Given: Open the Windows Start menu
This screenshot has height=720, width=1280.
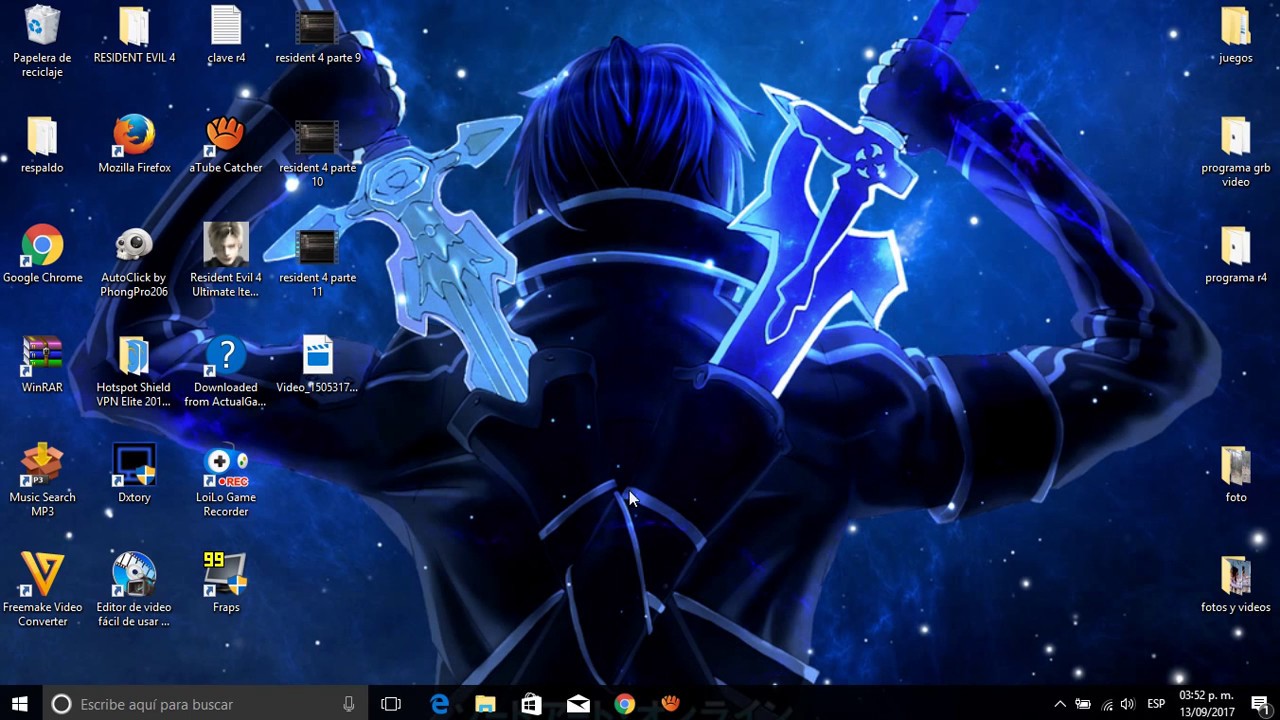Looking at the screenshot, I should tap(20, 704).
